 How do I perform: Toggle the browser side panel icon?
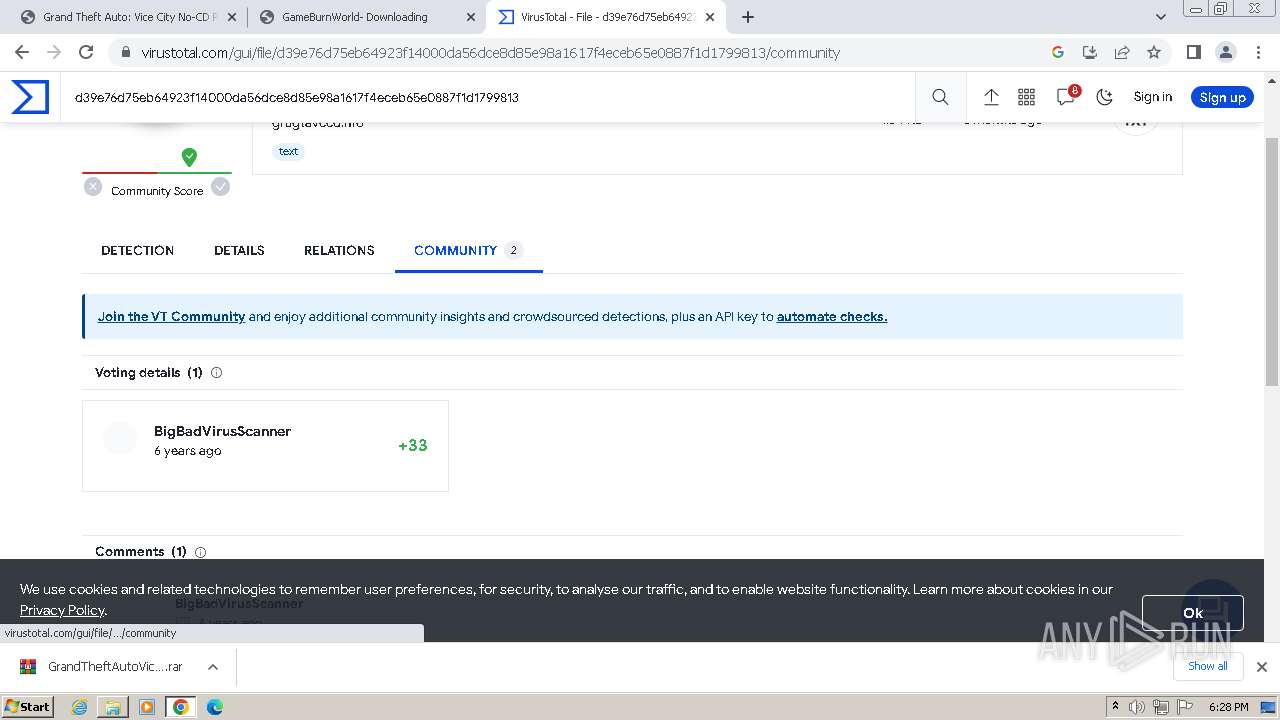[1193, 52]
